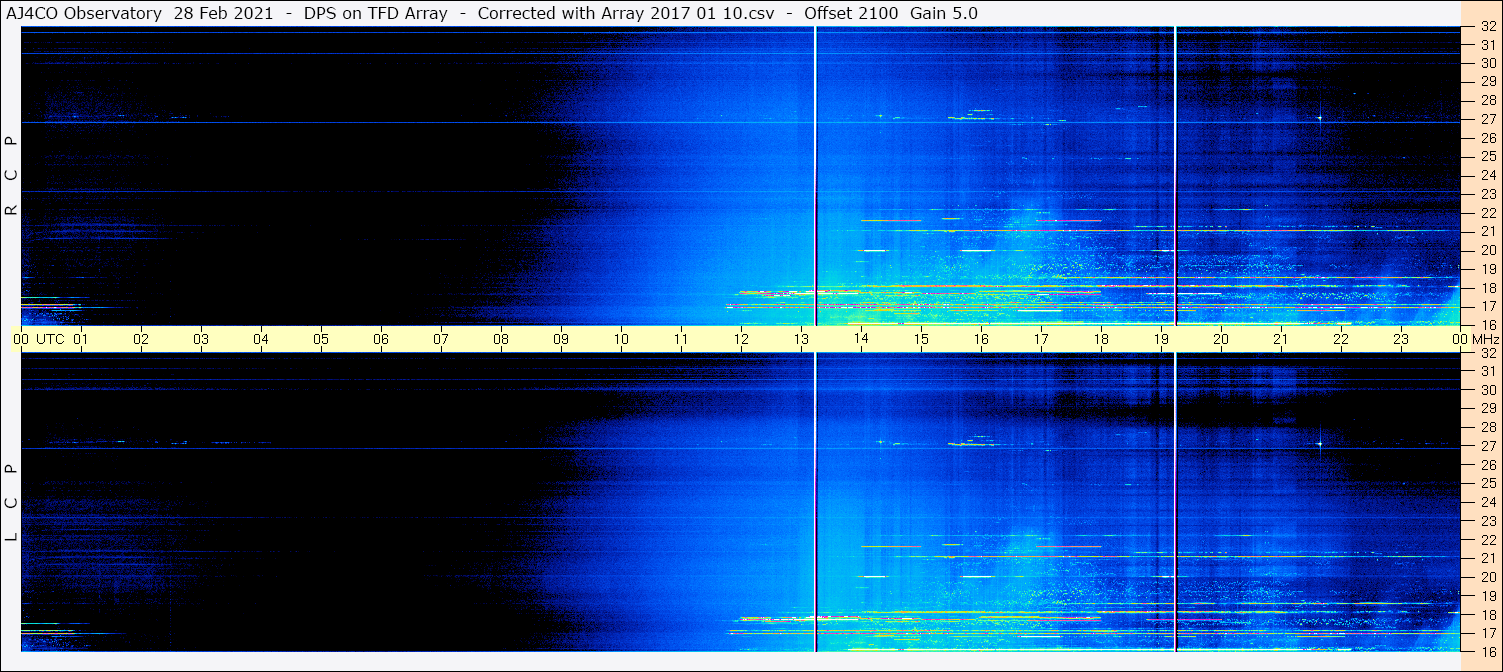Click 16 MHz tick in LCP panel
Image resolution: width=1503 pixels, height=672 pixels.
tap(1487, 651)
